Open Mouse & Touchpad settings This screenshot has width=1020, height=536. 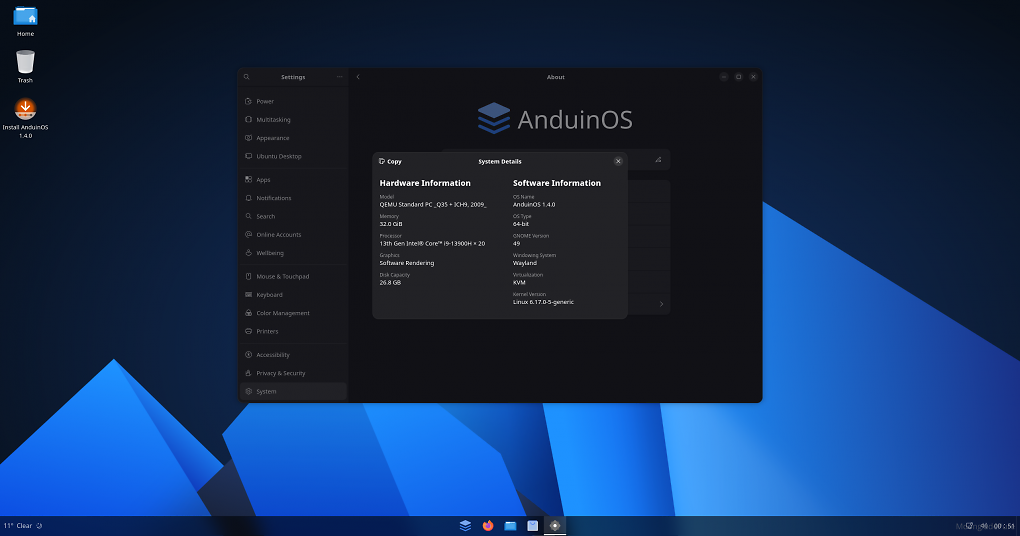pos(282,276)
